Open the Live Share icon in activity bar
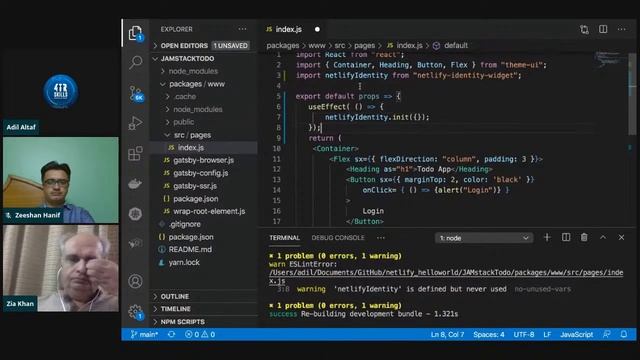Screen dimensions: 640x360 click(x=135, y=243)
